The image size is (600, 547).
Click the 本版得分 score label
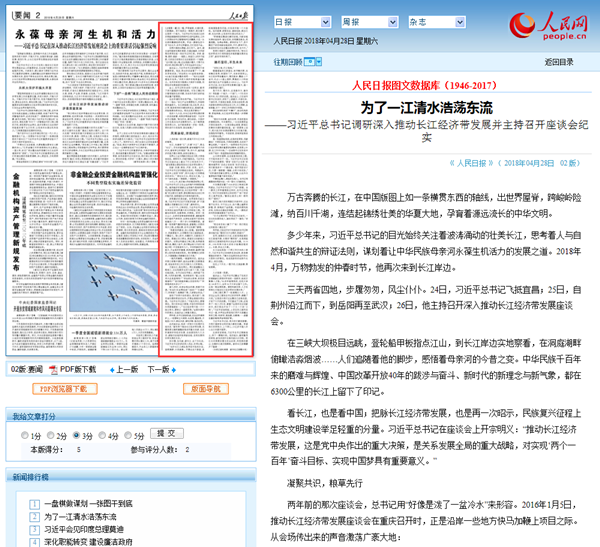tap(47, 450)
